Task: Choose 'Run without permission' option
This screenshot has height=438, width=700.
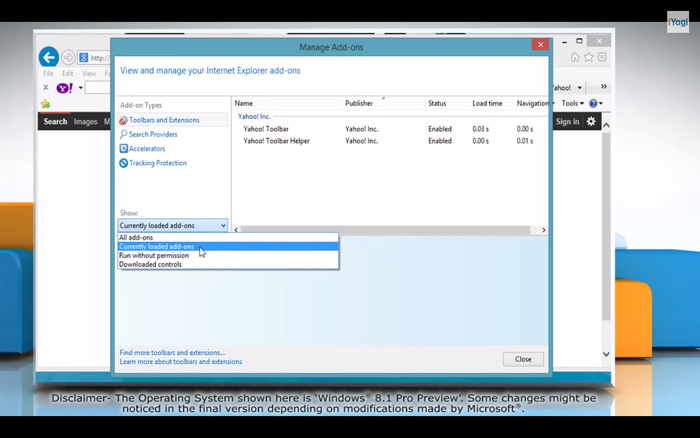Action: pyautogui.click(x=154, y=255)
